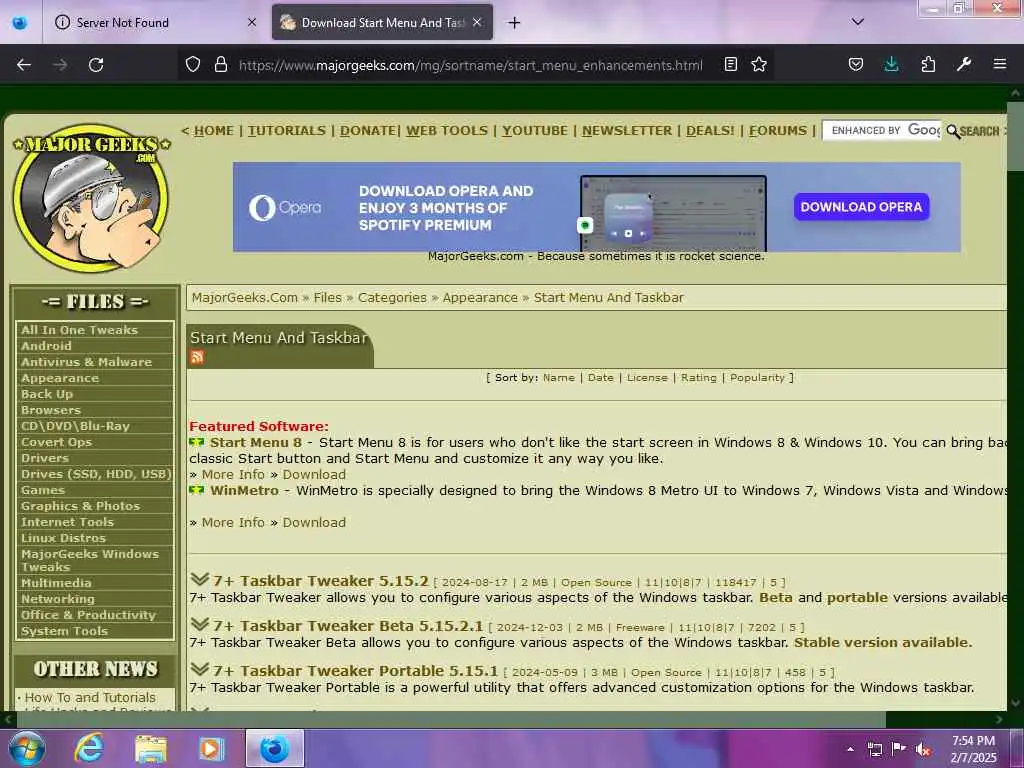Launch Internet Explorer from the taskbar
1024x768 pixels.
(89, 748)
